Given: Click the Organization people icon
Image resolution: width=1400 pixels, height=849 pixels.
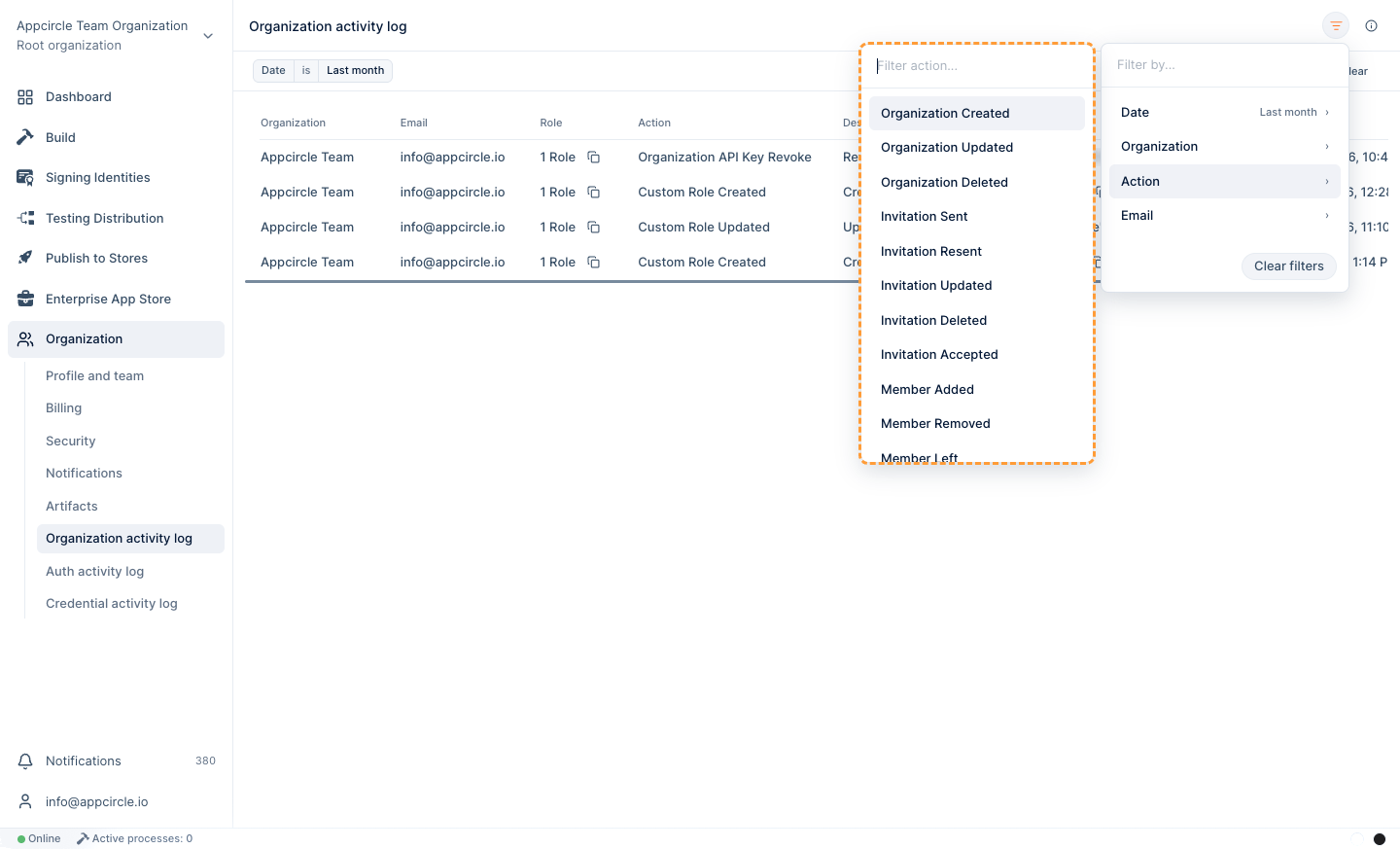Looking at the screenshot, I should pos(25,339).
